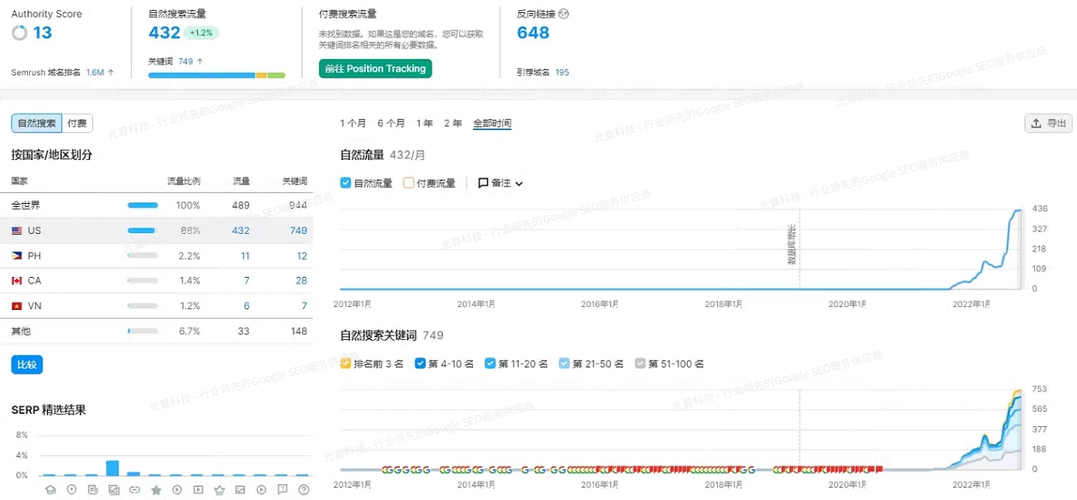Open the backlinks count 648 link
1077x500 pixels.
533,32
